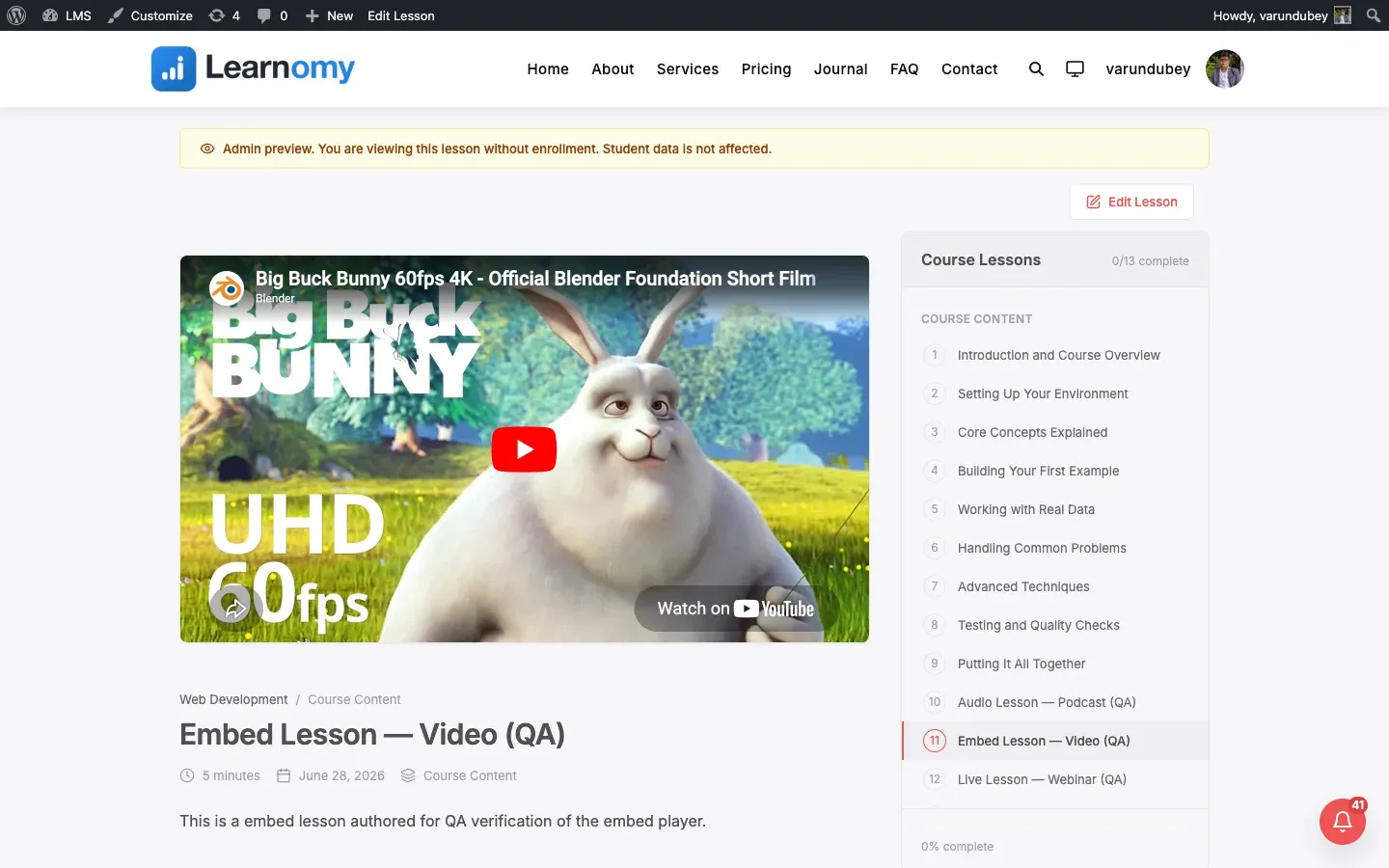1389x868 pixels.
Task: Open the video title link
Action: [535, 279]
